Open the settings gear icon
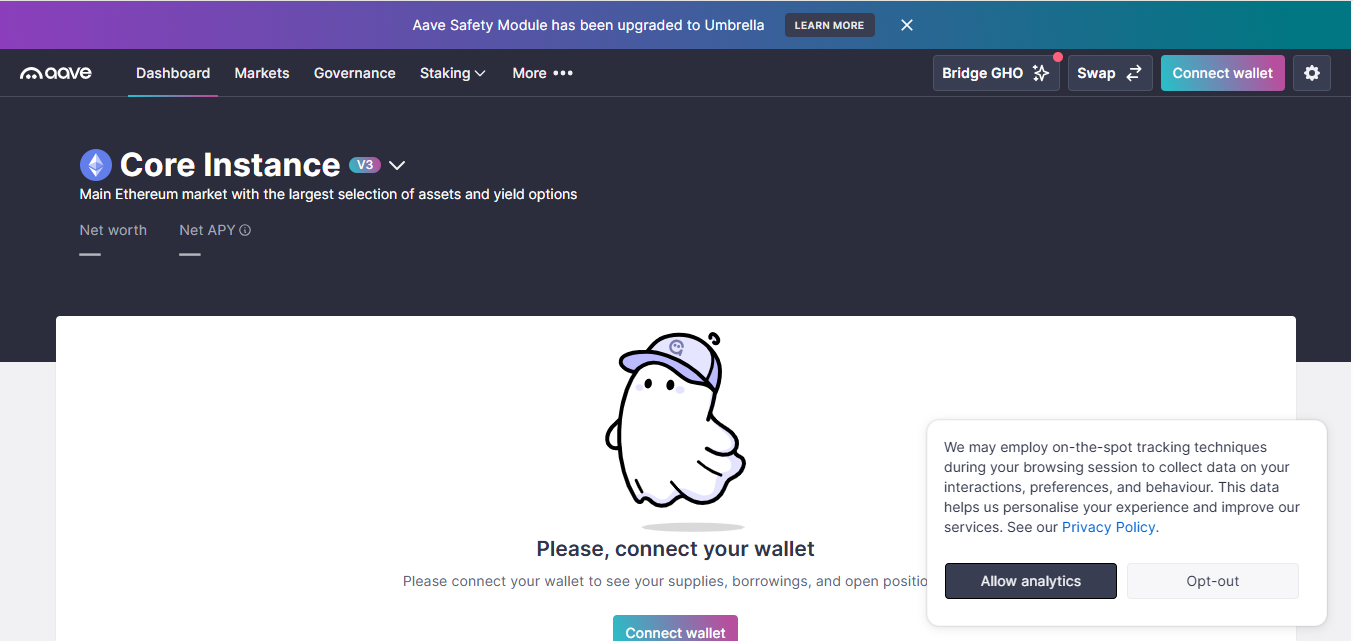This screenshot has height=641, width=1353. tap(1312, 73)
